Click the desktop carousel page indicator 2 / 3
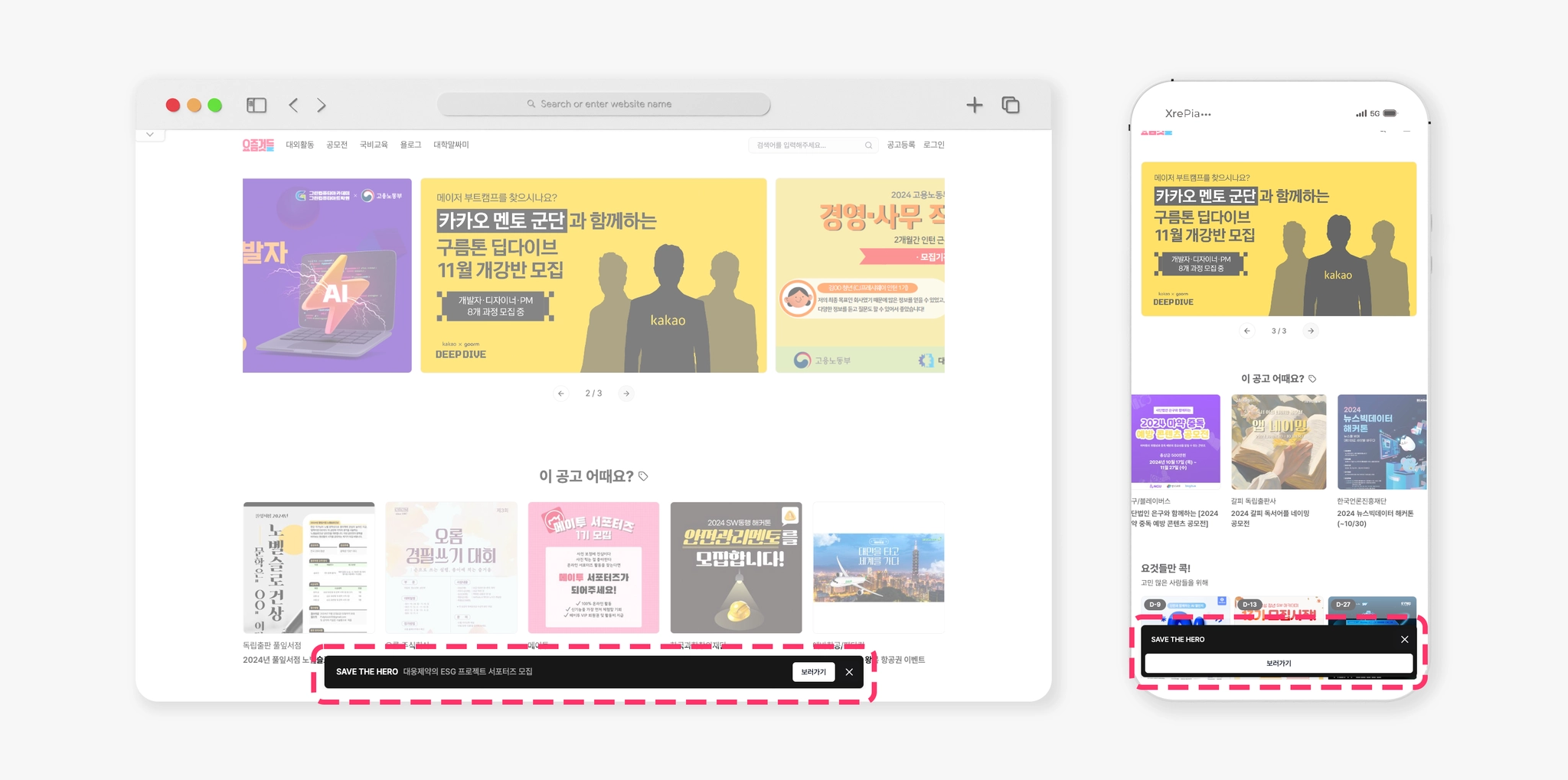Viewport: 1568px width, 780px height. pyautogui.click(x=593, y=393)
